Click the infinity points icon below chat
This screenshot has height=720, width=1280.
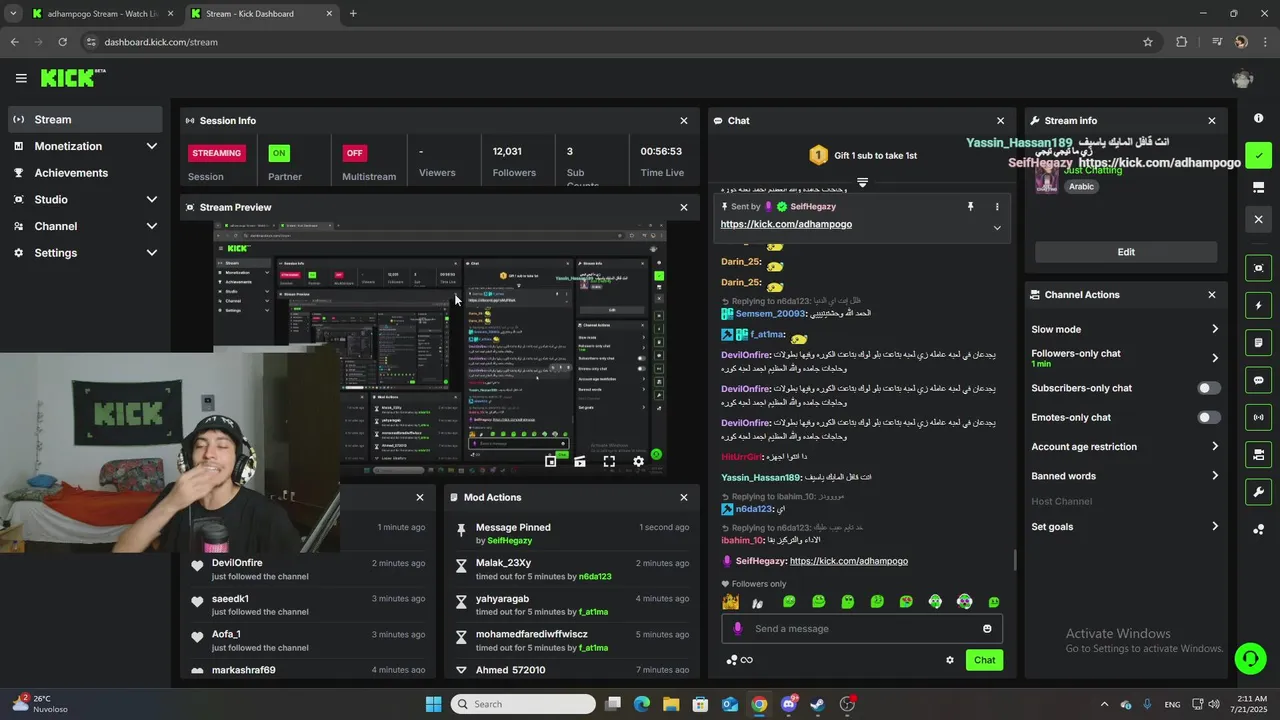pos(739,660)
